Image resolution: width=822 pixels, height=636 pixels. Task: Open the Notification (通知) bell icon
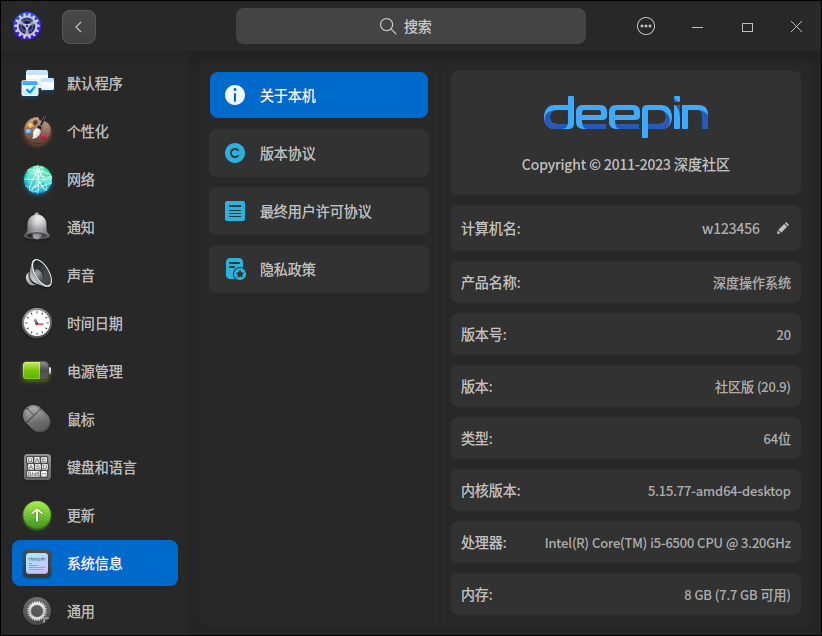coord(37,227)
